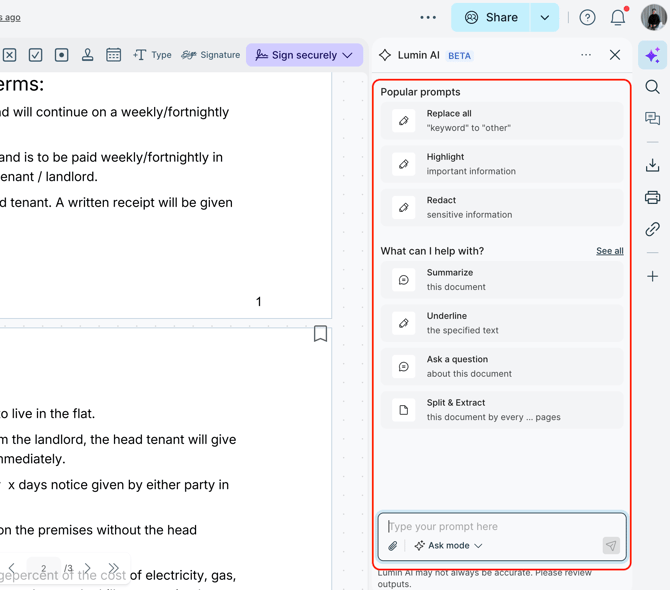The height and width of the screenshot is (590, 670).
Task: Click the page number field showing 2
Action: 44,568
